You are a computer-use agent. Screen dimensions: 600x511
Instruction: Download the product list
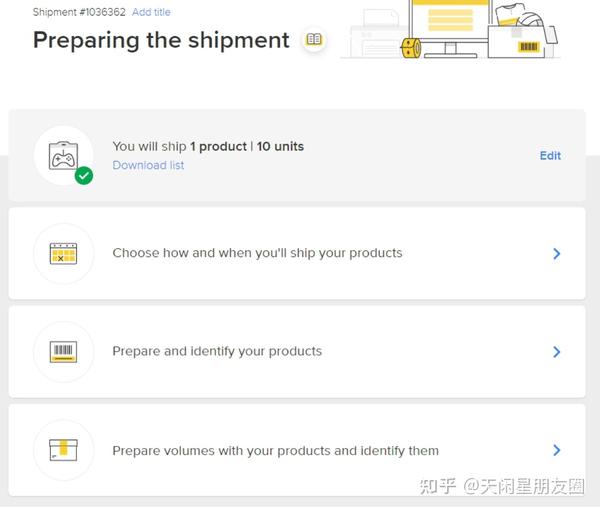click(x=148, y=165)
